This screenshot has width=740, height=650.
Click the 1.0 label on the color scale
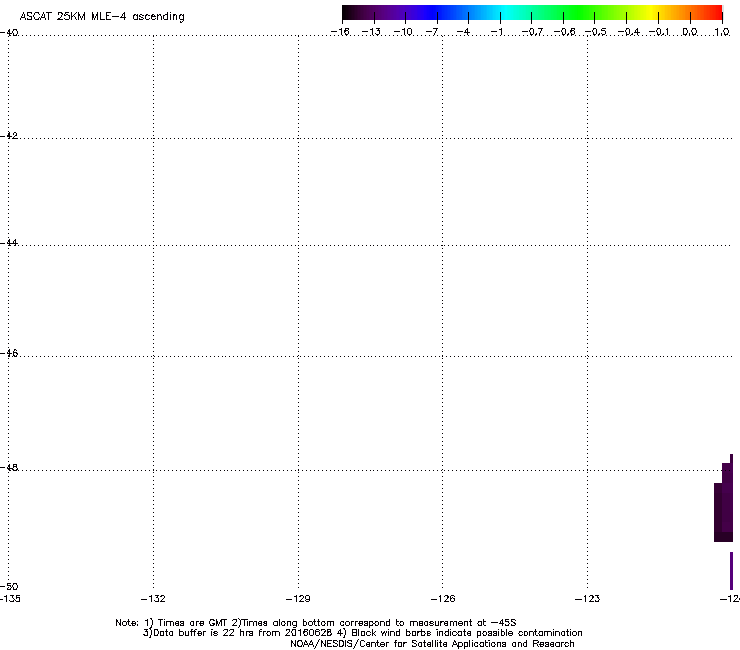[722, 32]
